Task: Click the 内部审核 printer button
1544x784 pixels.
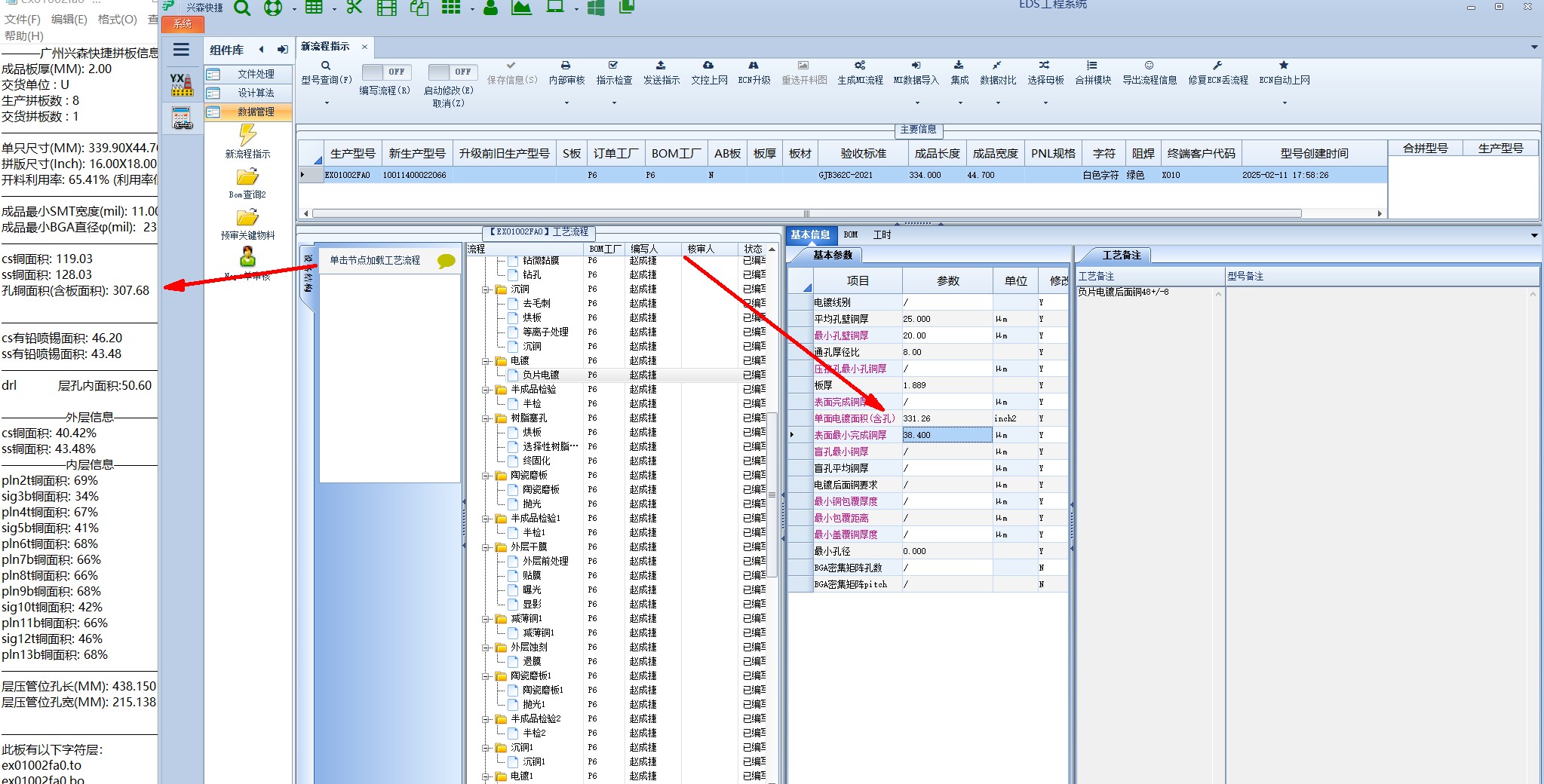Action: point(566,72)
